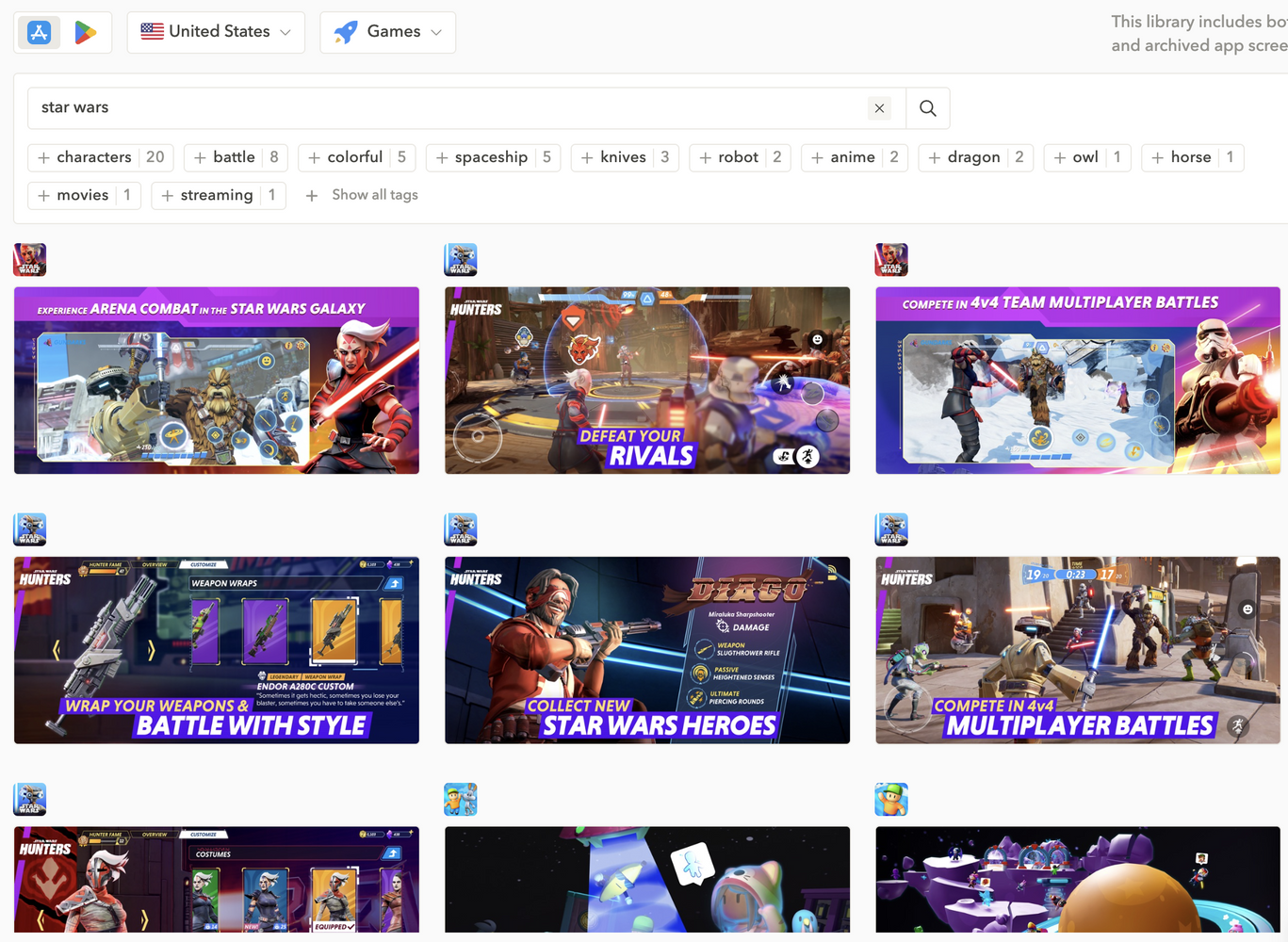1288x942 pixels.
Task: Add the 'knives' tag filter
Action: pyautogui.click(x=625, y=157)
